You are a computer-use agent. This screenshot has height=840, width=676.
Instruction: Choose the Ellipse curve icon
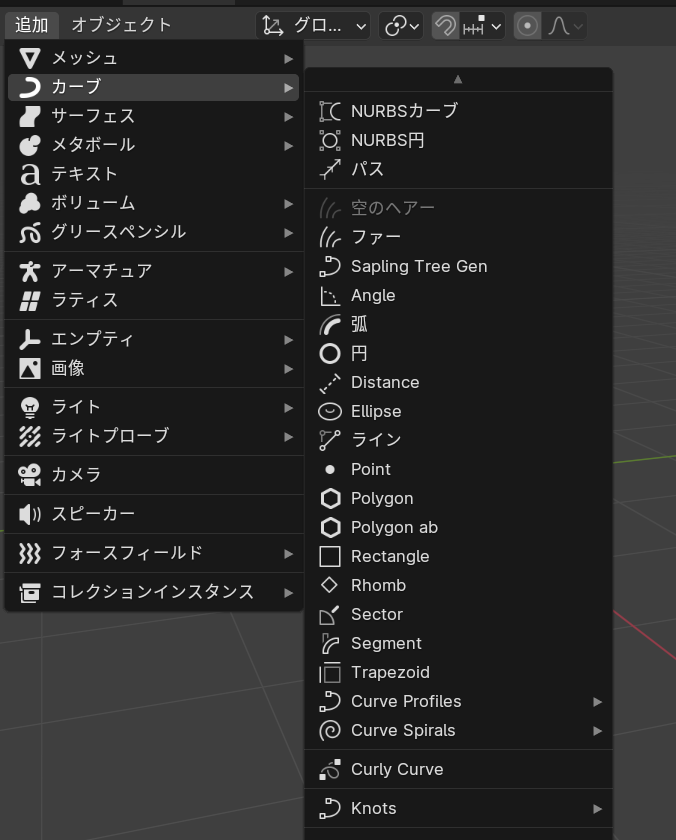(330, 412)
